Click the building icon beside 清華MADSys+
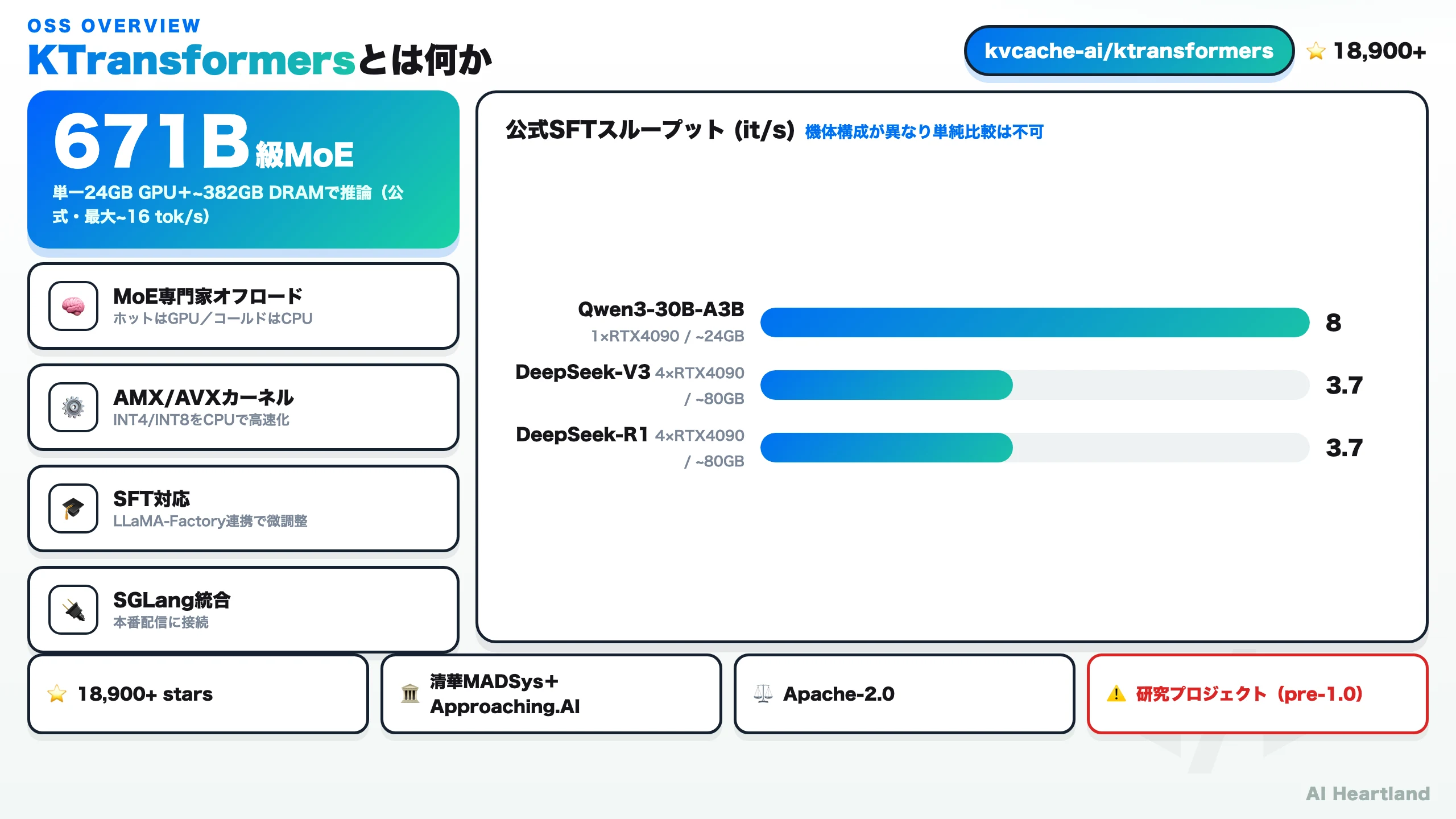The width and height of the screenshot is (1456, 819). tap(410, 694)
